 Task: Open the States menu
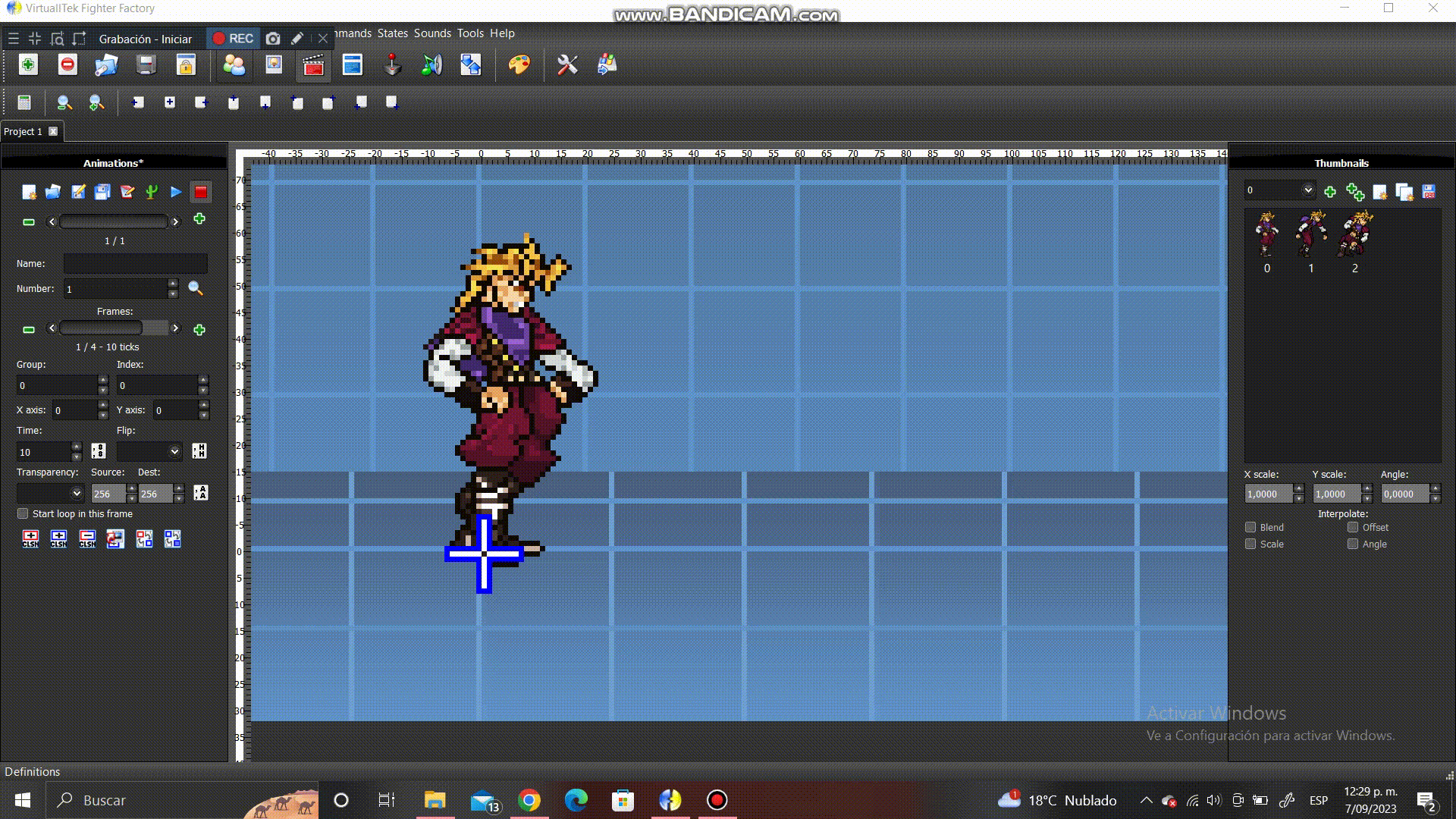click(393, 33)
